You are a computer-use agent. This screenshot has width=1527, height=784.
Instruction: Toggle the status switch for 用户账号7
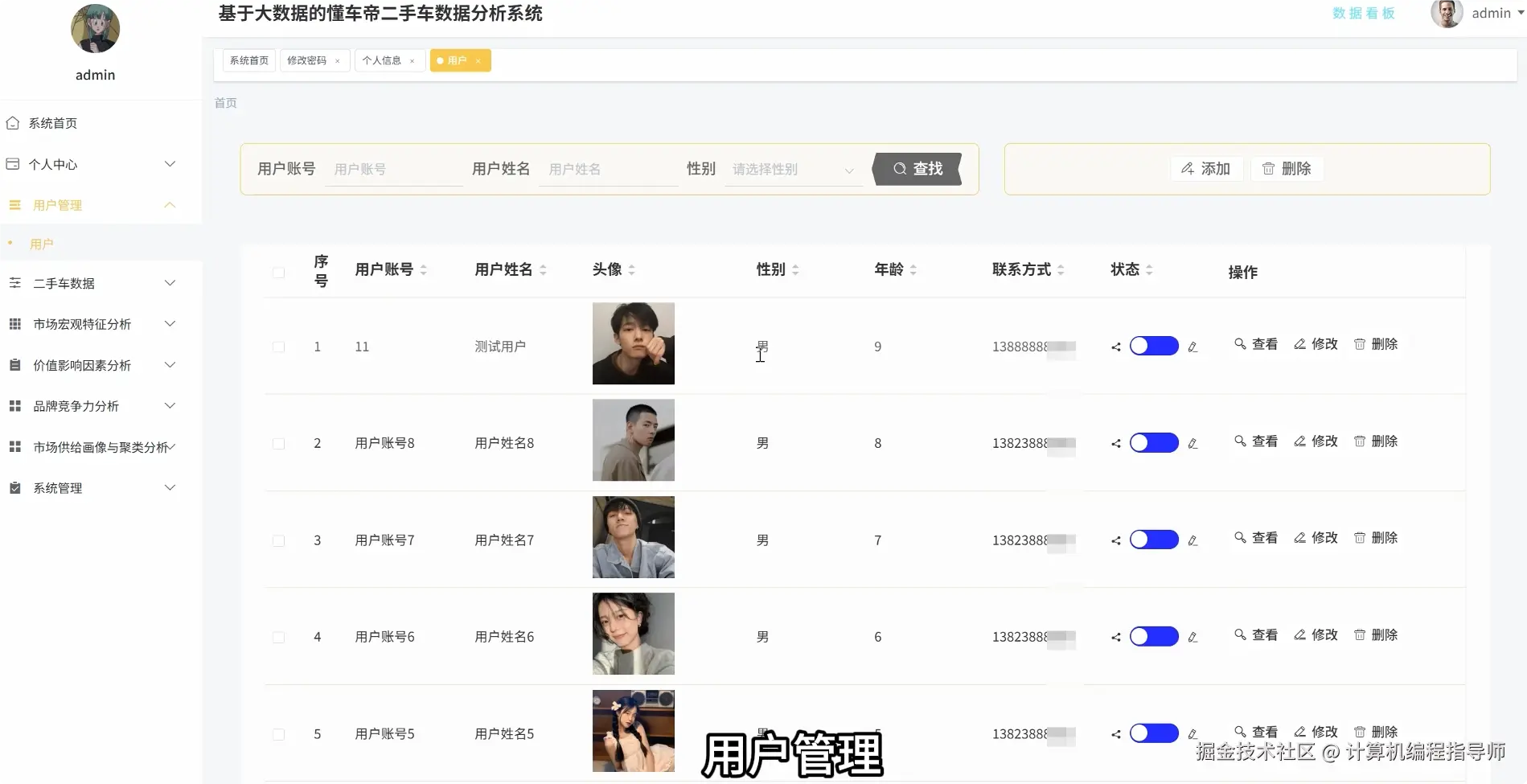(x=1154, y=540)
